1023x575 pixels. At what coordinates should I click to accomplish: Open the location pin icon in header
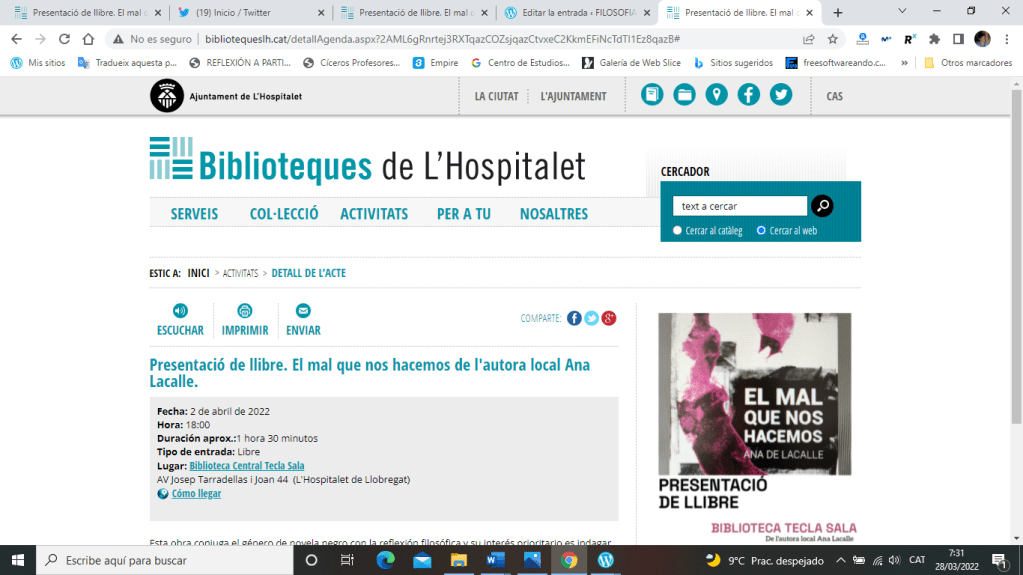pos(716,95)
